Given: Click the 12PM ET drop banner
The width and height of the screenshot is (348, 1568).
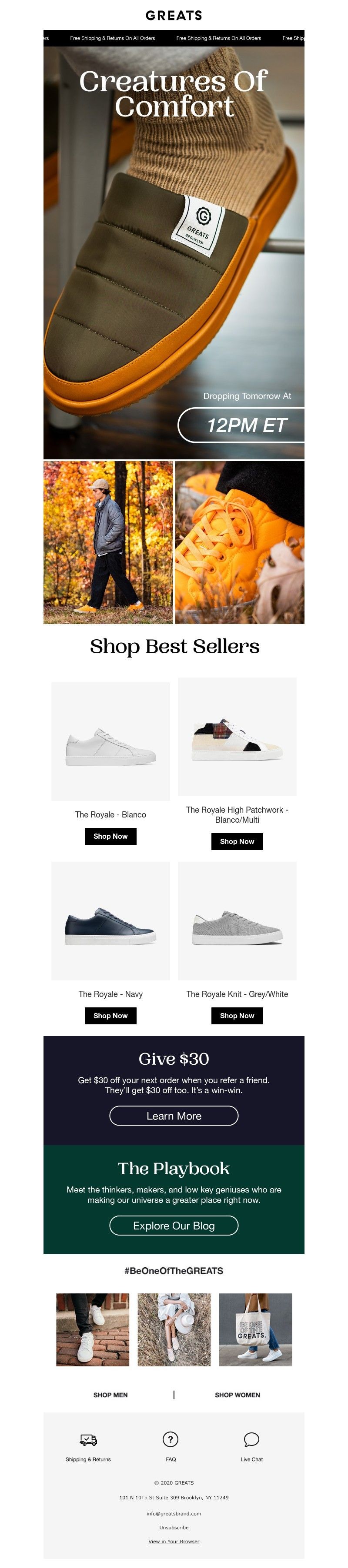Looking at the screenshot, I should pos(241,425).
